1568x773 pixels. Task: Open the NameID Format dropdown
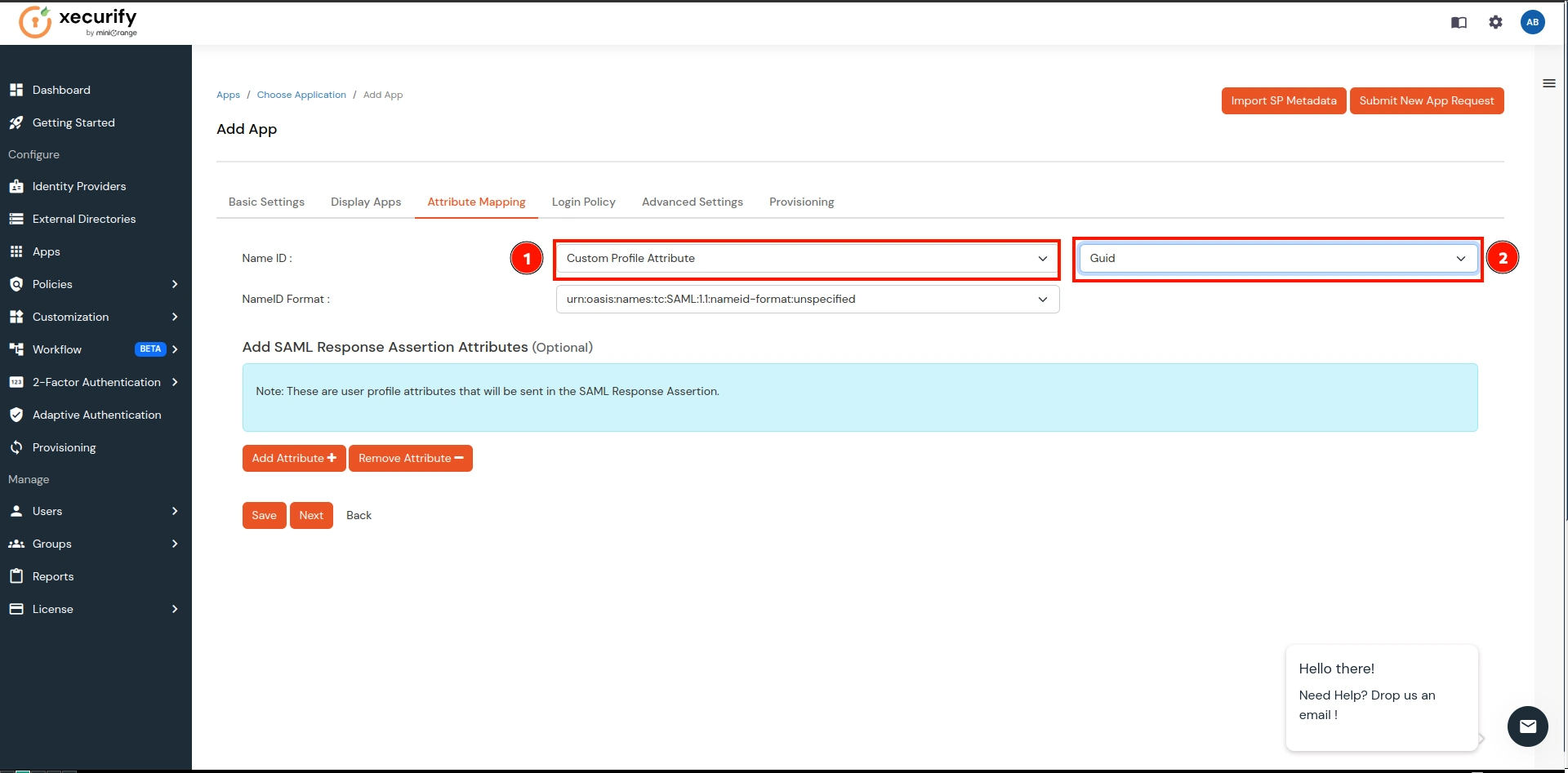pyautogui.click(x=807, y=299)
